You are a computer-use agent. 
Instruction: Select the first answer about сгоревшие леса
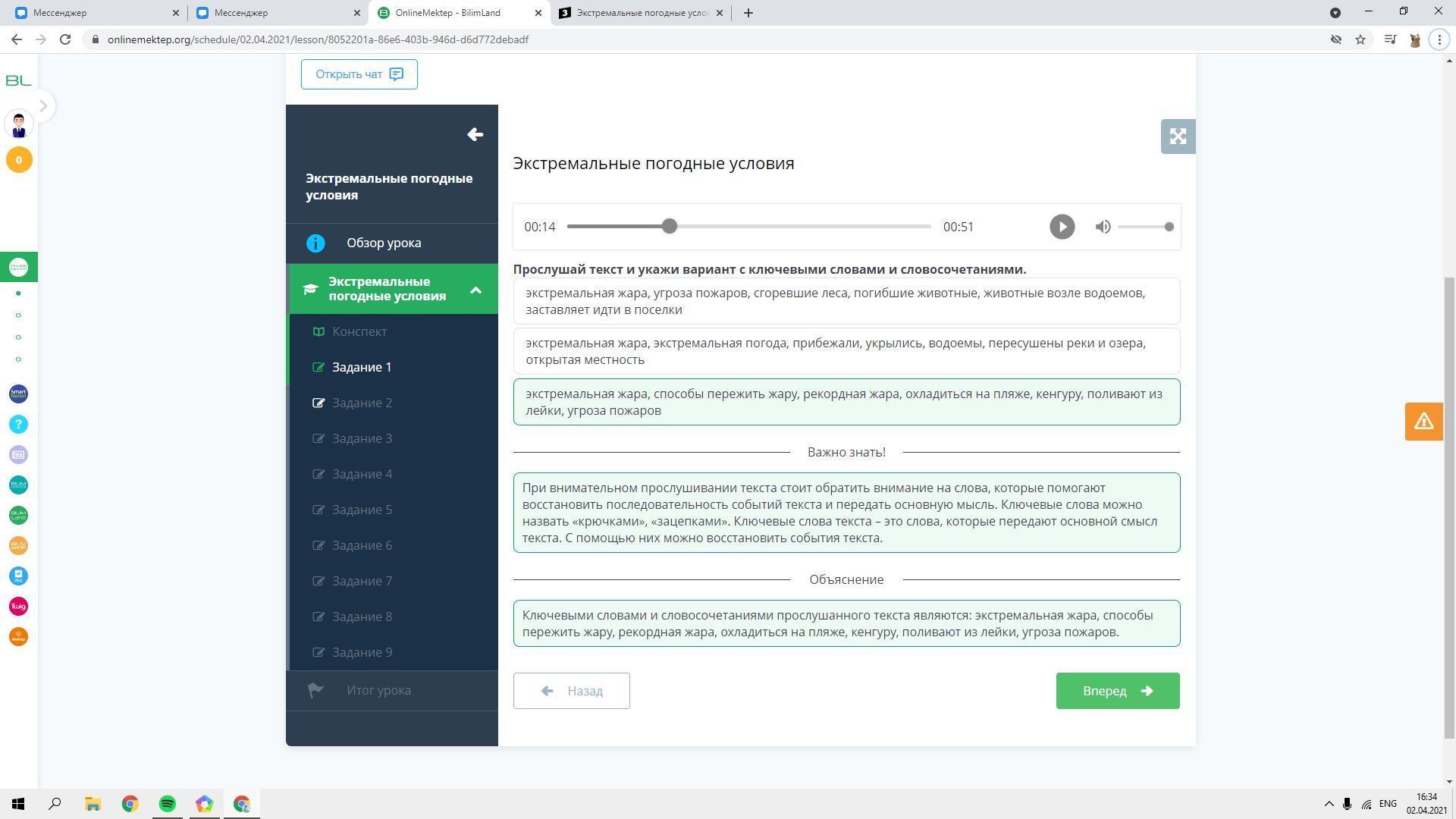pyautogui.click(x=846, y=301)
